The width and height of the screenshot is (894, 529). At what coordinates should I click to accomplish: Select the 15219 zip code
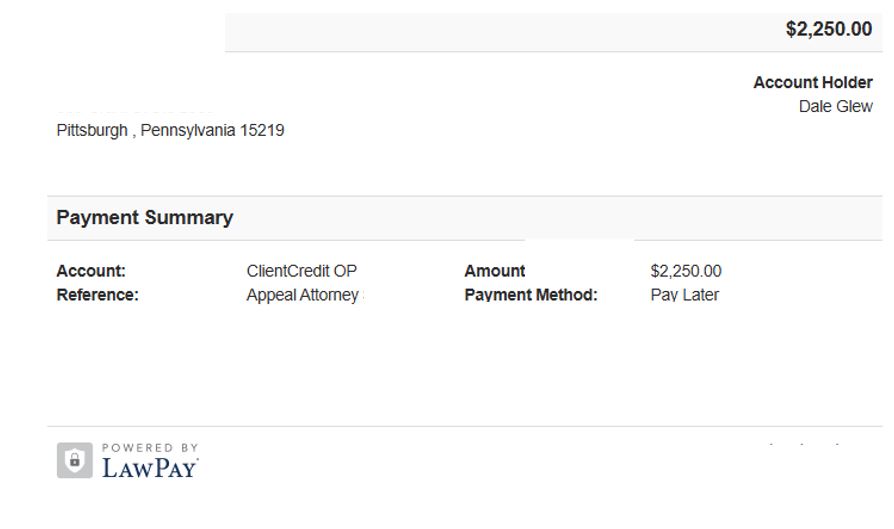coord(262,131)
